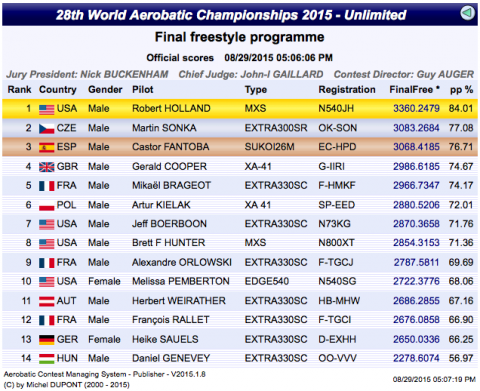The width and height of the screenshot is (480, 391).
Task: Click the German flag beside Heike SAUELS
Action: [46, 340]
